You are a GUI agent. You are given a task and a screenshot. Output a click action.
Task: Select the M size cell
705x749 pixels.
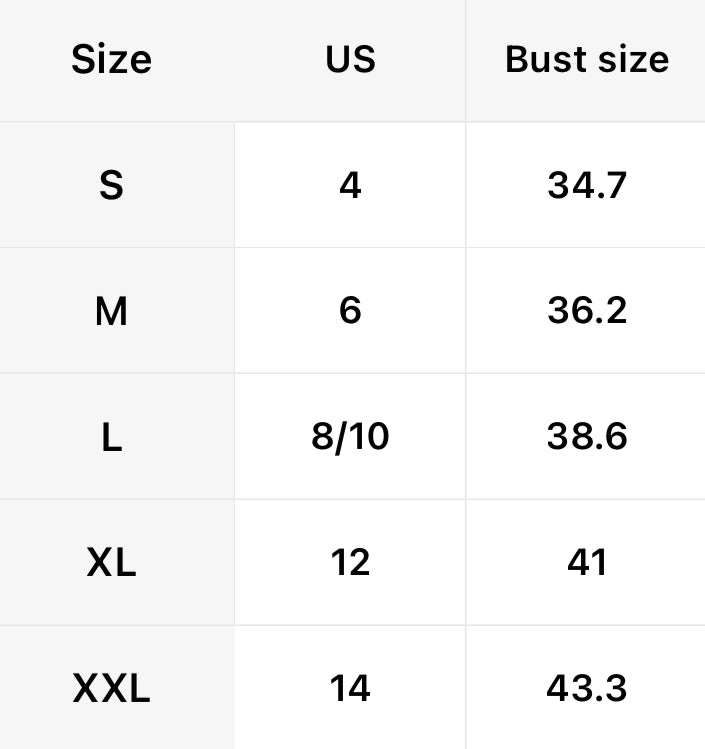111,312
